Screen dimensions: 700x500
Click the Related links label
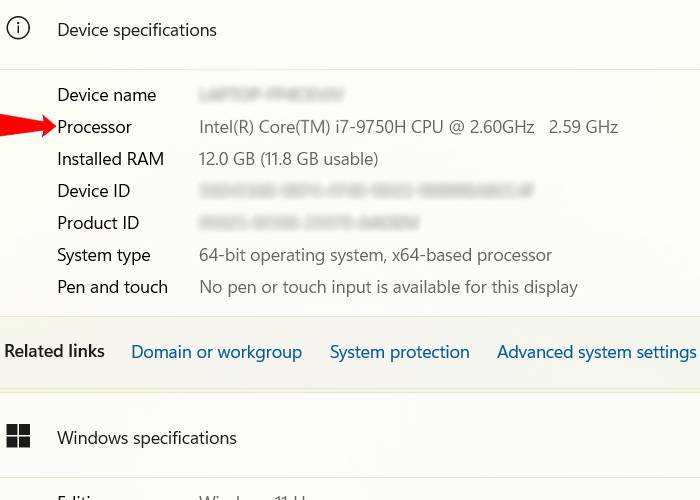(x=55, y=351)
